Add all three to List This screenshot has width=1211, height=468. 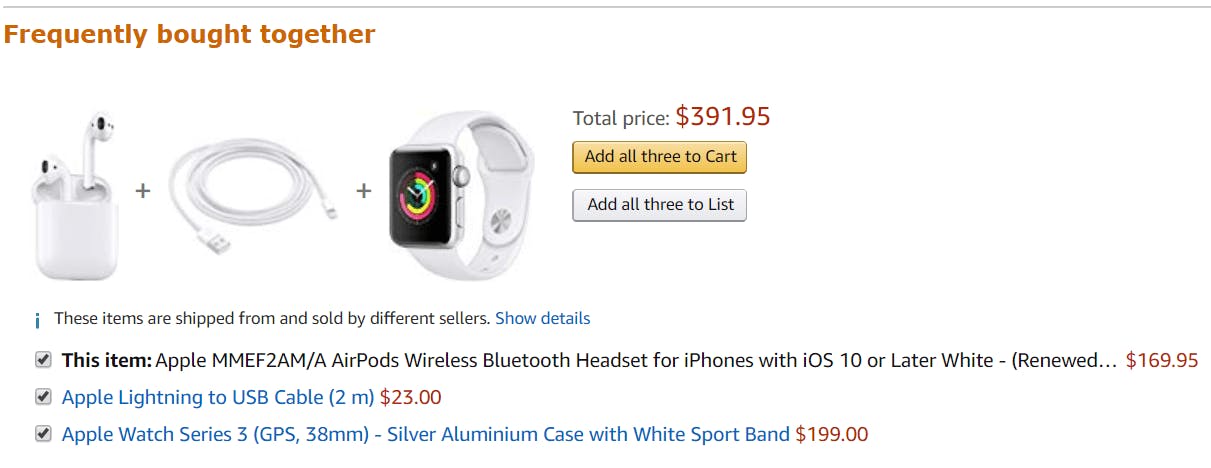click(660, 205)
